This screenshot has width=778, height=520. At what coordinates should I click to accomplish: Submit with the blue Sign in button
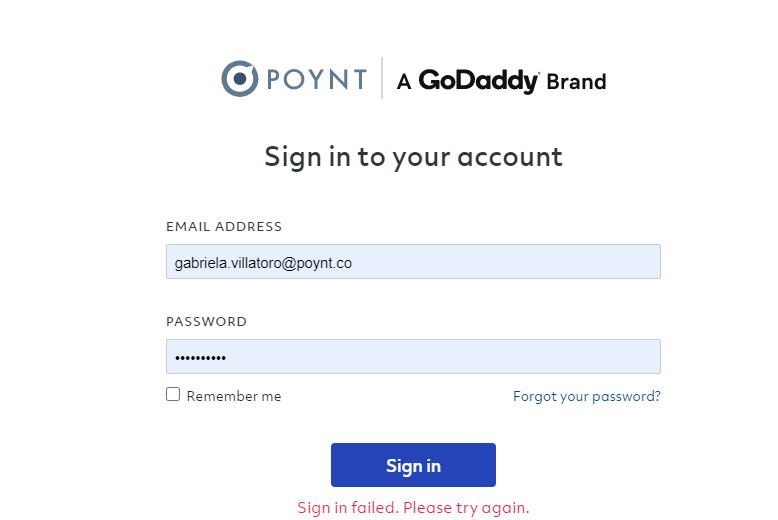413,465
